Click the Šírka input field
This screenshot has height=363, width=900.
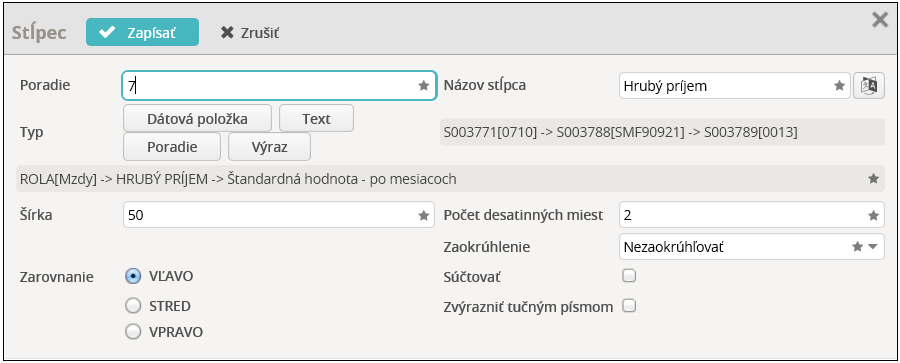coord(279,215)
